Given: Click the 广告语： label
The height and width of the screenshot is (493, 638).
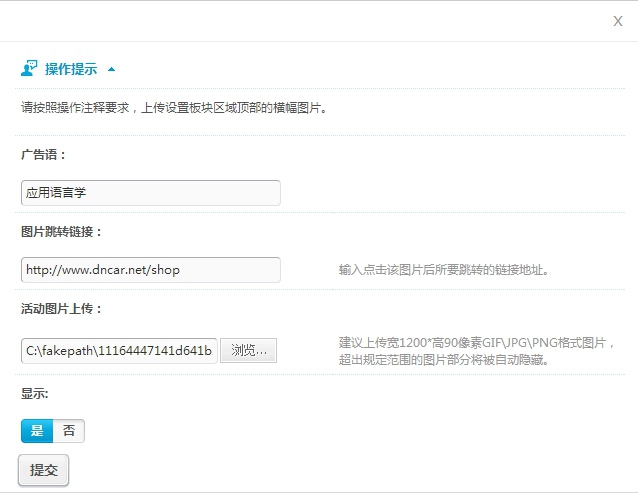Looking at the screenshot, I should (x=44, y=155).
